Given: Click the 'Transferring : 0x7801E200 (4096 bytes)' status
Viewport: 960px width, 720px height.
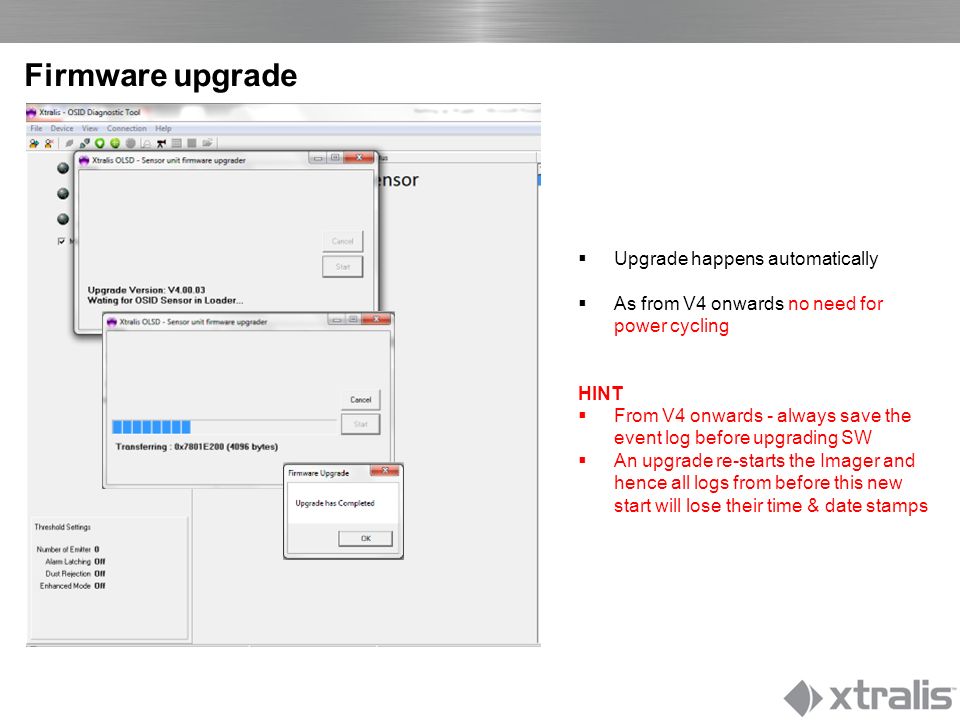Looking at the screenshot, I should (197, 447).
